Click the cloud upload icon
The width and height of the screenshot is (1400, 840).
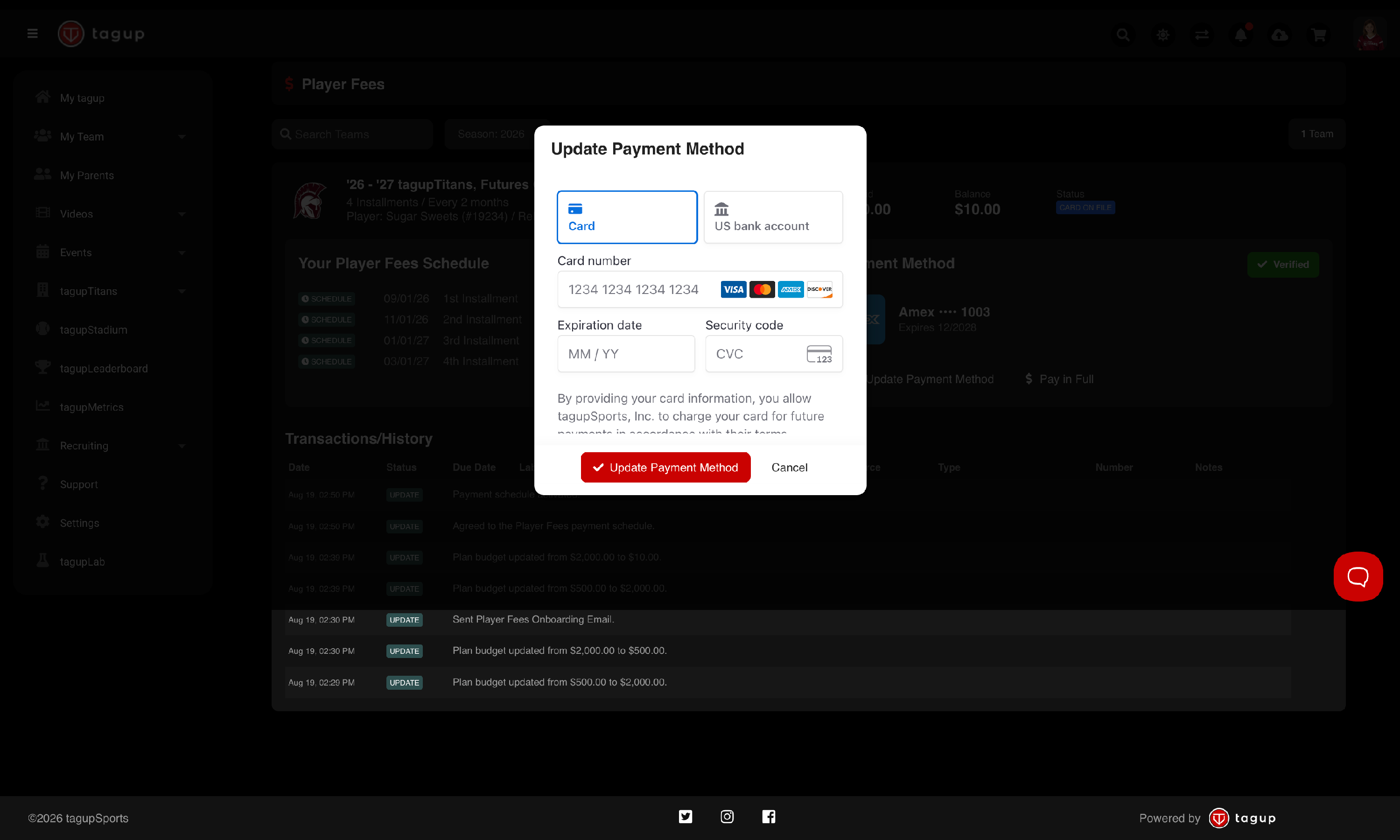point(1280,35)
